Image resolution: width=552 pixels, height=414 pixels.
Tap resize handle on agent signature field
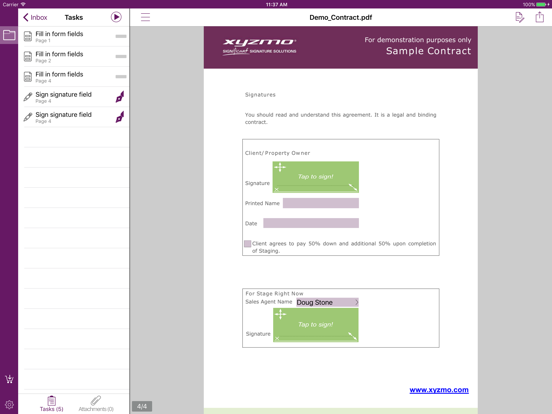(x=352, y=336)
